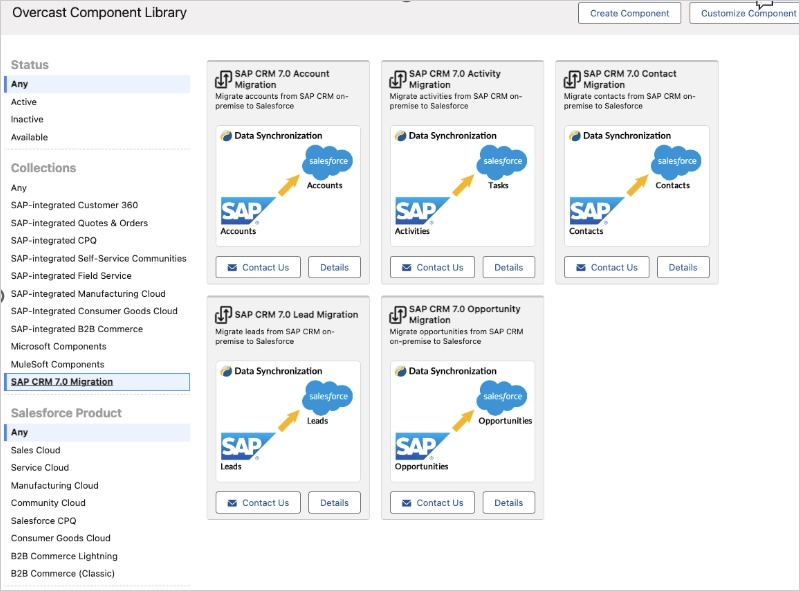Click the Opportunity Migration card sync icon
Screen dimensions: 800x591
[x=398, y=314]
